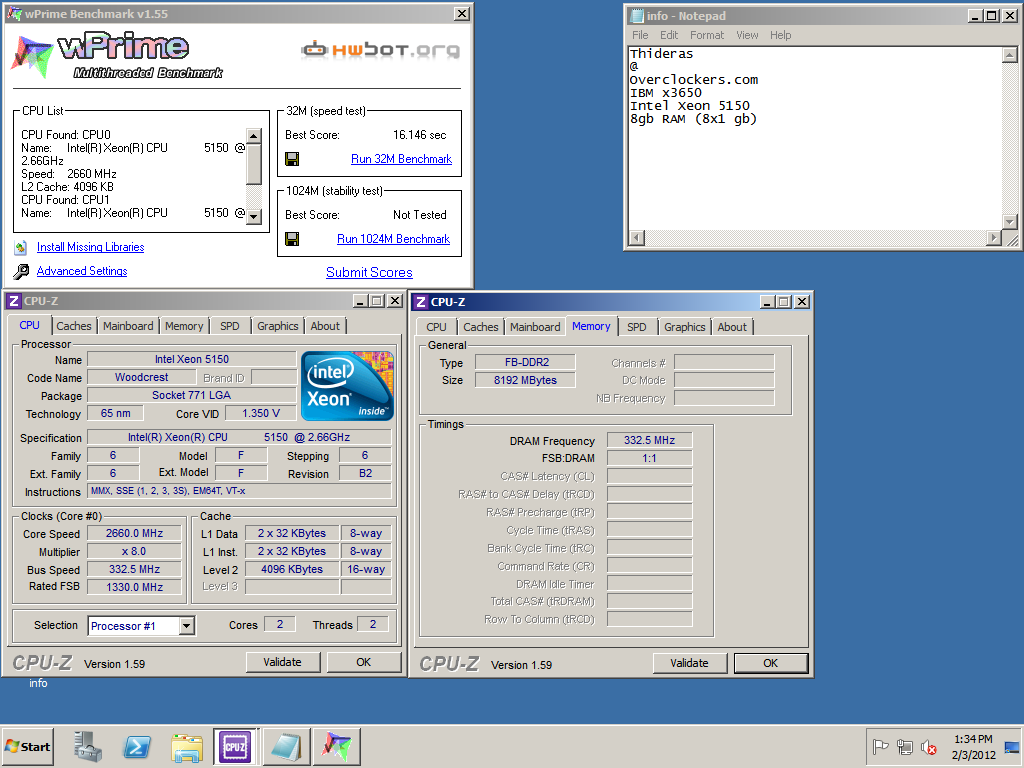Open the File menu in Notepad

click(640, 35)
